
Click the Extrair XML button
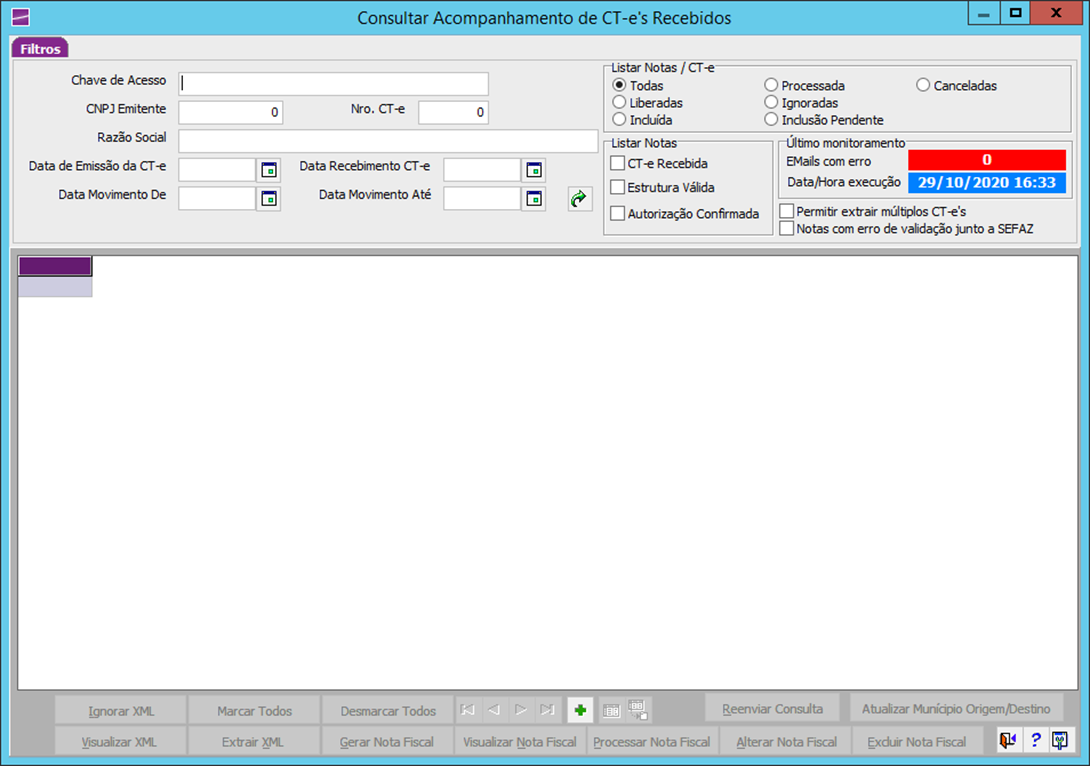tap(254, 742)
